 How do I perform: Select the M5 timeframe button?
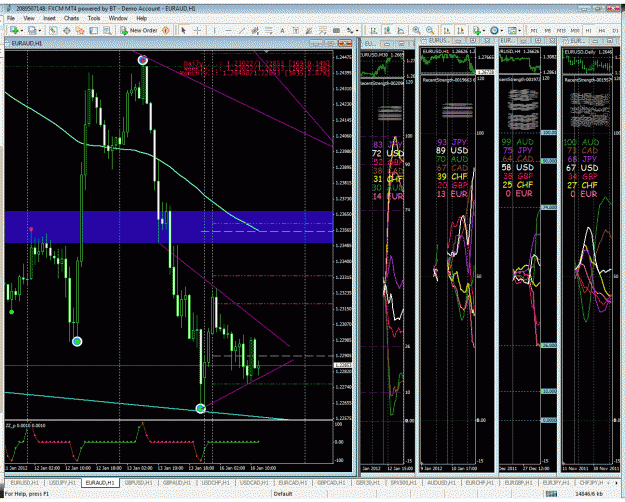548,30
